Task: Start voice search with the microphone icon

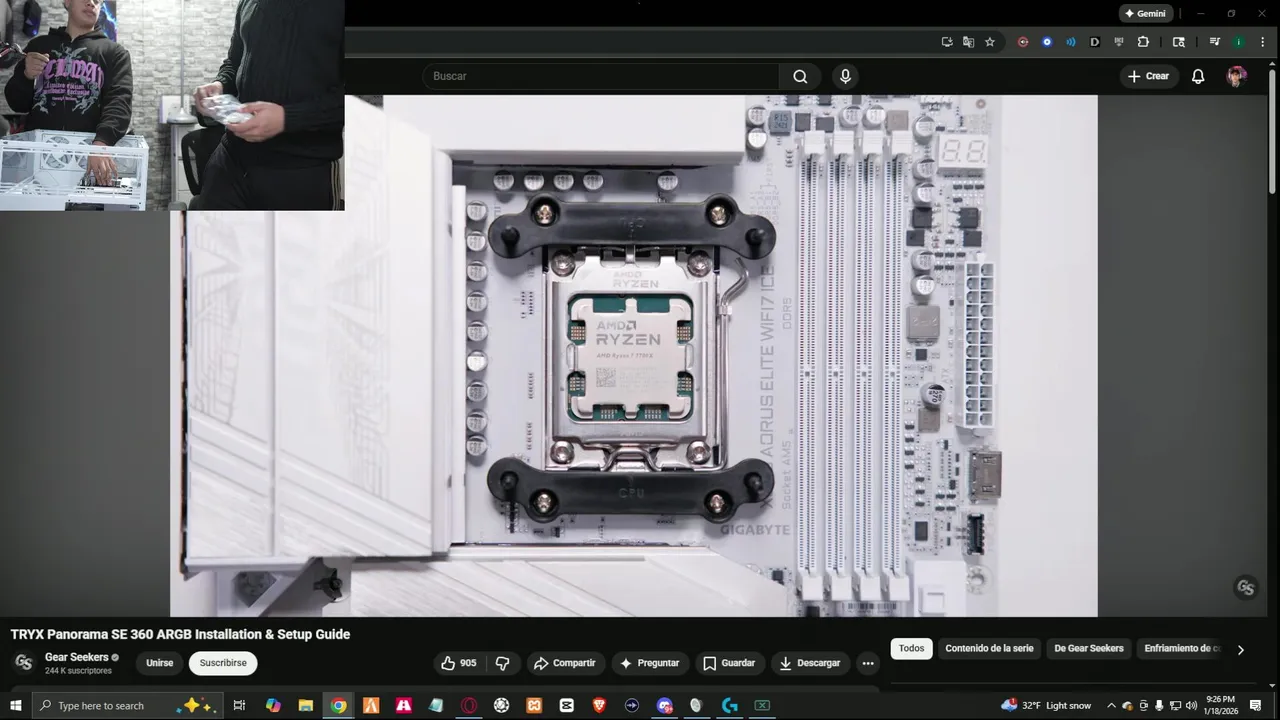Action: pyautogui.click(x=846, y=76)
